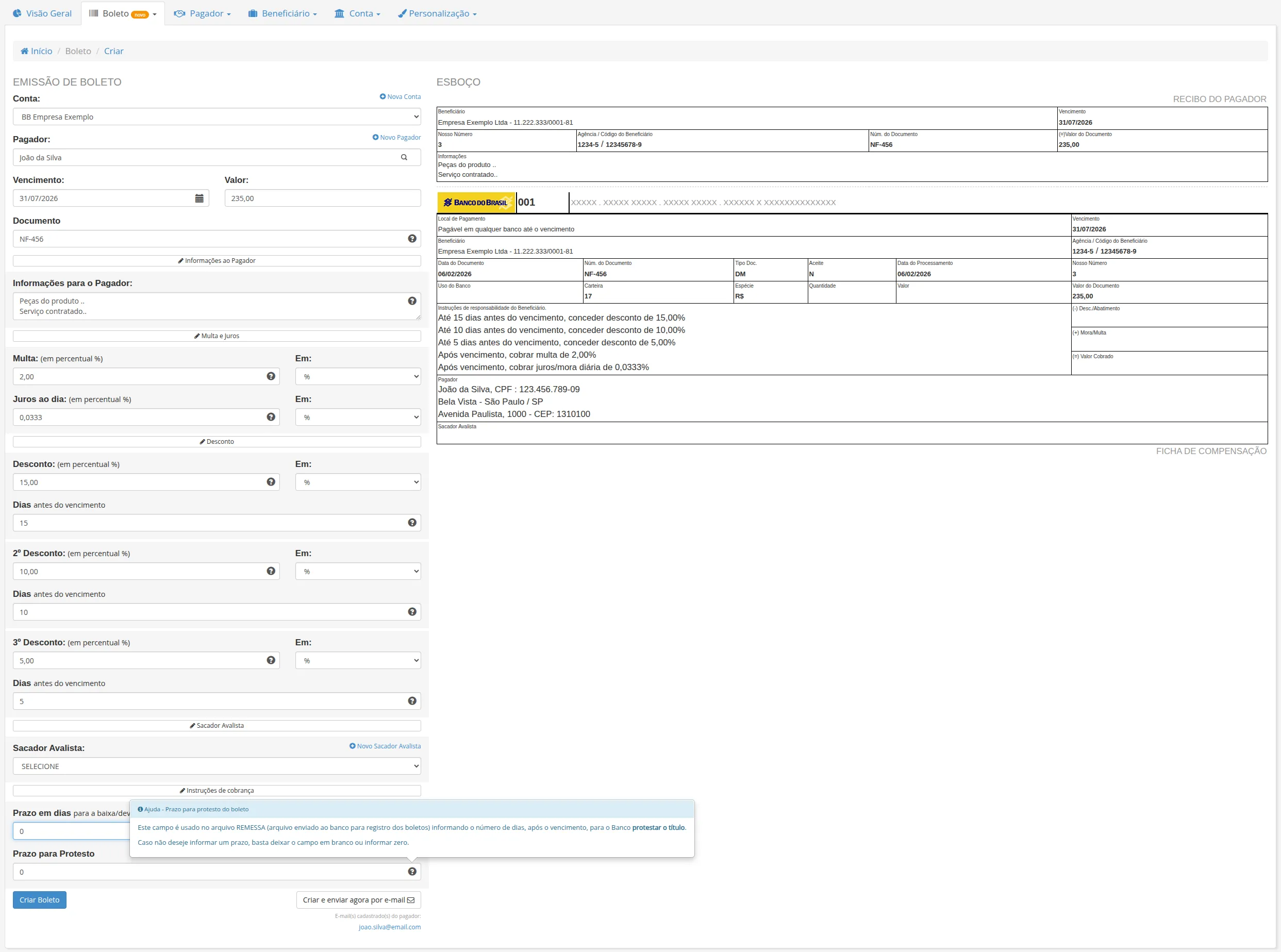The height and width of the screenshot is (952, 1281).
Task: Open the Vencimento calendar date picker icon
Action: [x=199, y=198]
